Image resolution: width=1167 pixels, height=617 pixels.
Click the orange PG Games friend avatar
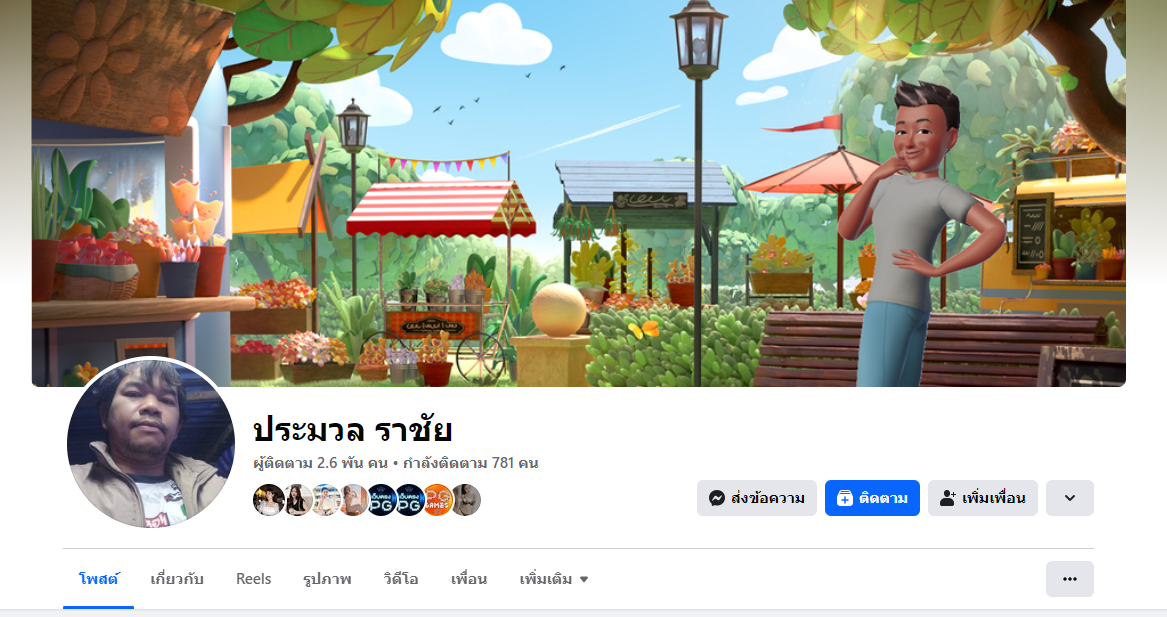pos(438,500)
